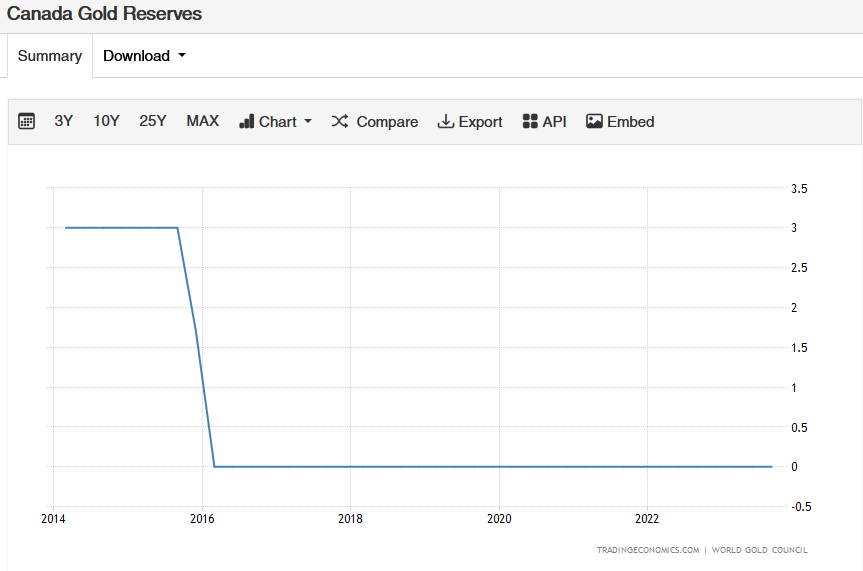Viewport: 863px width, 571px height.
Task: Visit the TRADINGECONOMICS.COM source link
Action: click(x=647, y=550)
